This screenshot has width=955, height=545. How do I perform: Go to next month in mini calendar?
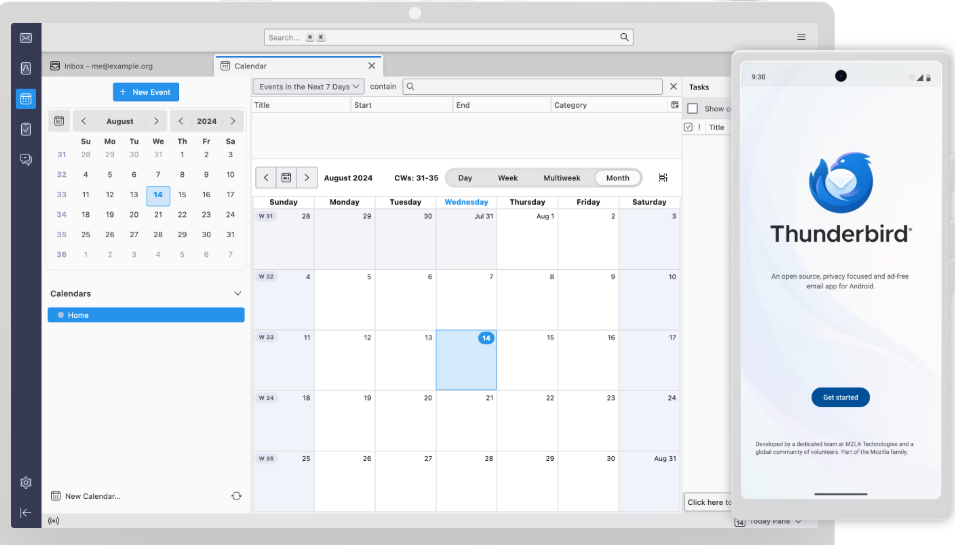[x=156, y=121]
